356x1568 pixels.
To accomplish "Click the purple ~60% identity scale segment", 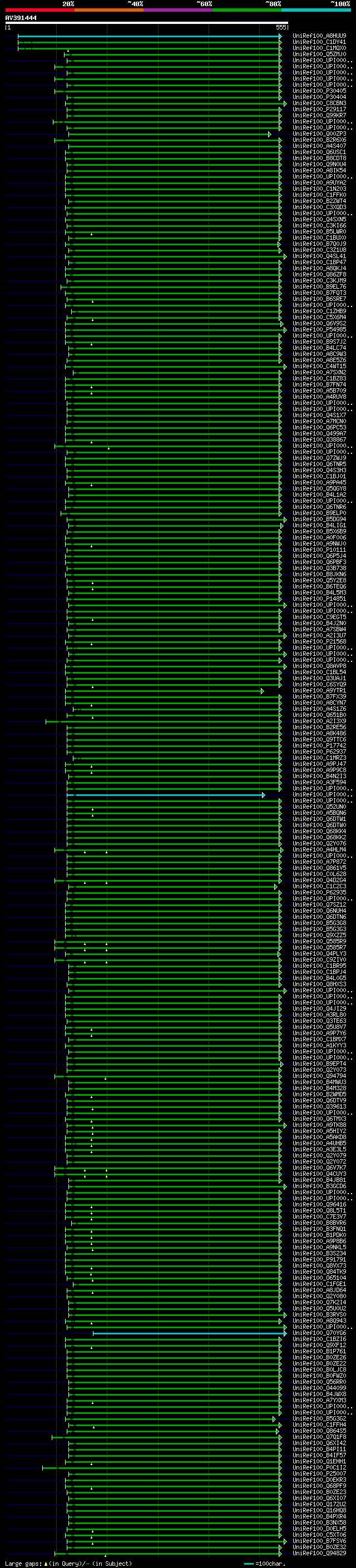I will point(179,11).
